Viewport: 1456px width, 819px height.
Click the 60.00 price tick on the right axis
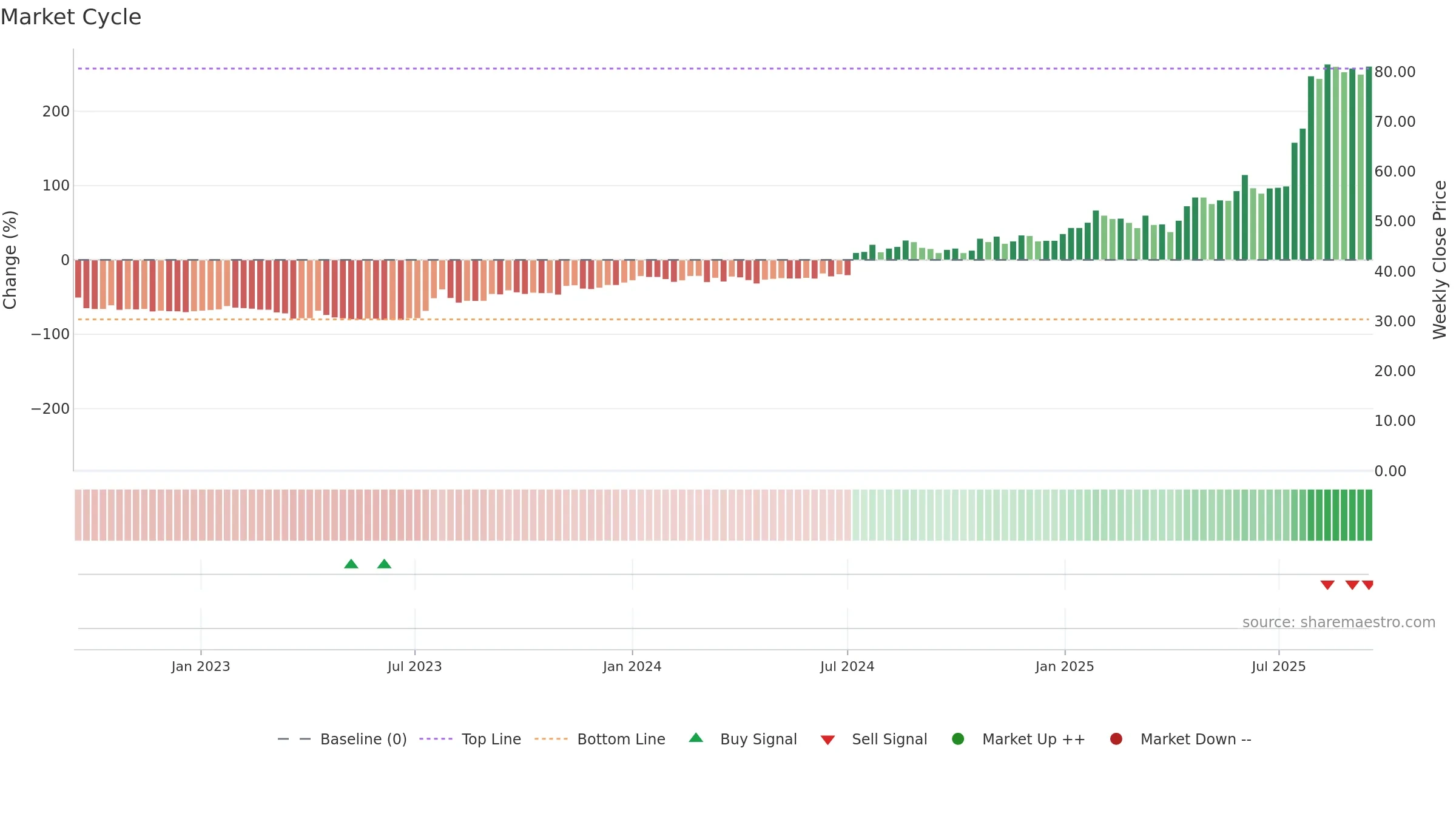point(1395,172)
